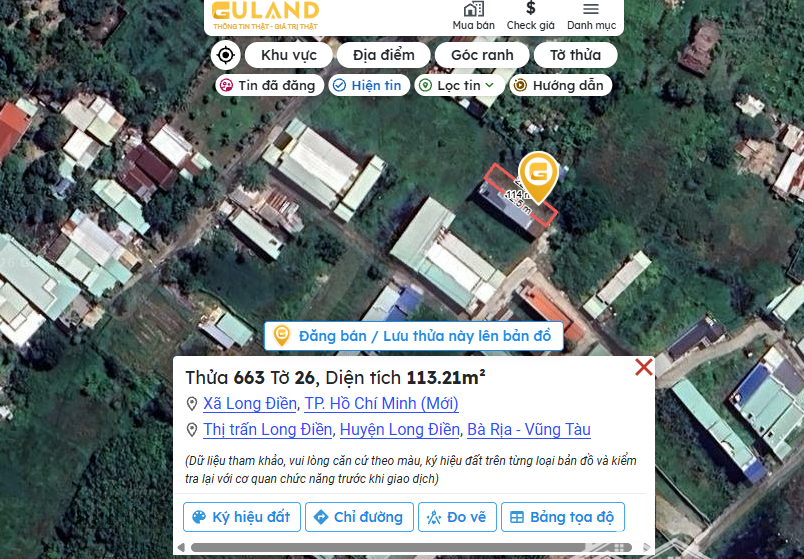Toggle the Hiện tin checkmark option

click(x=369, y=85)
